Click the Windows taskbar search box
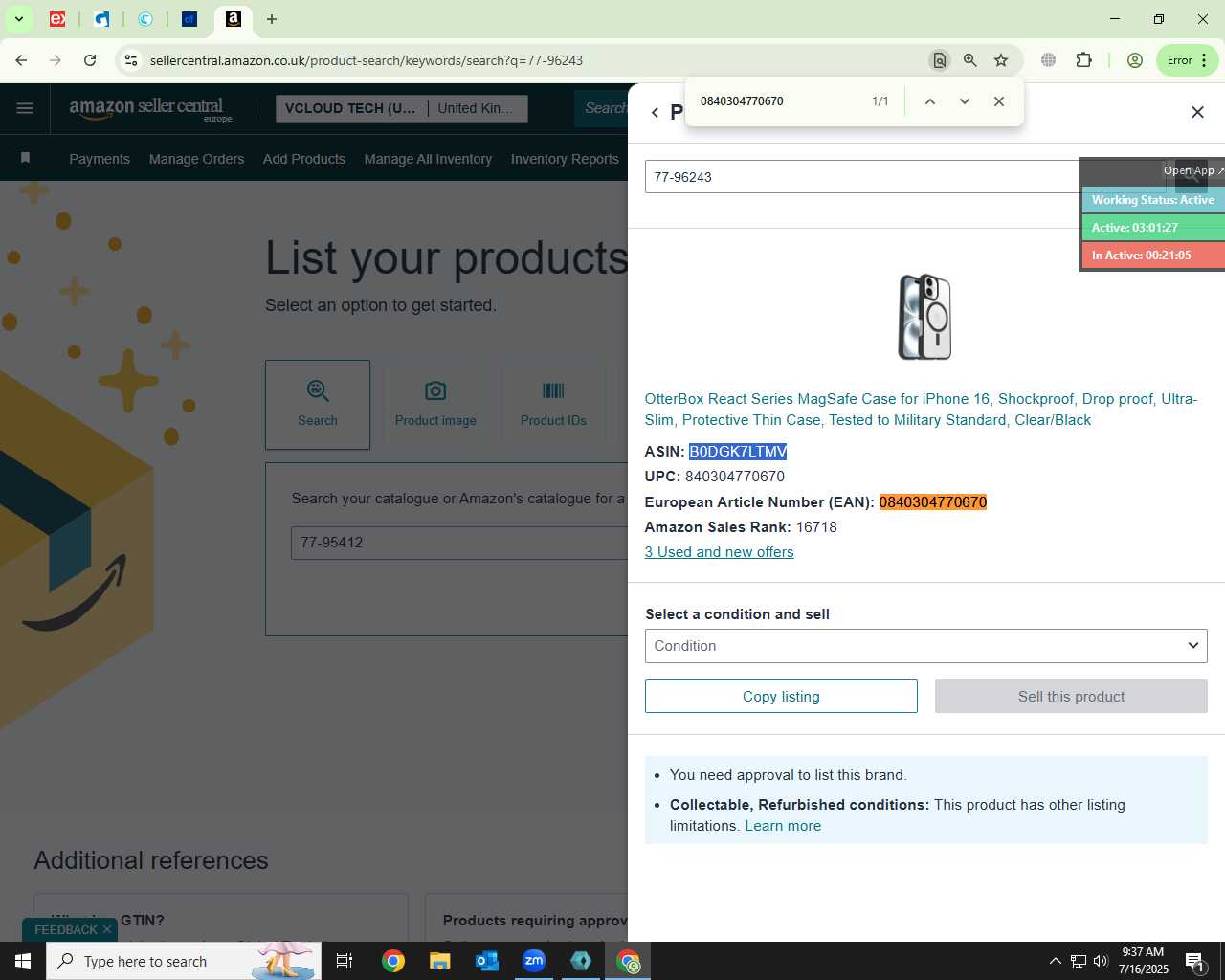The width and height of the screenshot is (1225, 980). [184, 961]
